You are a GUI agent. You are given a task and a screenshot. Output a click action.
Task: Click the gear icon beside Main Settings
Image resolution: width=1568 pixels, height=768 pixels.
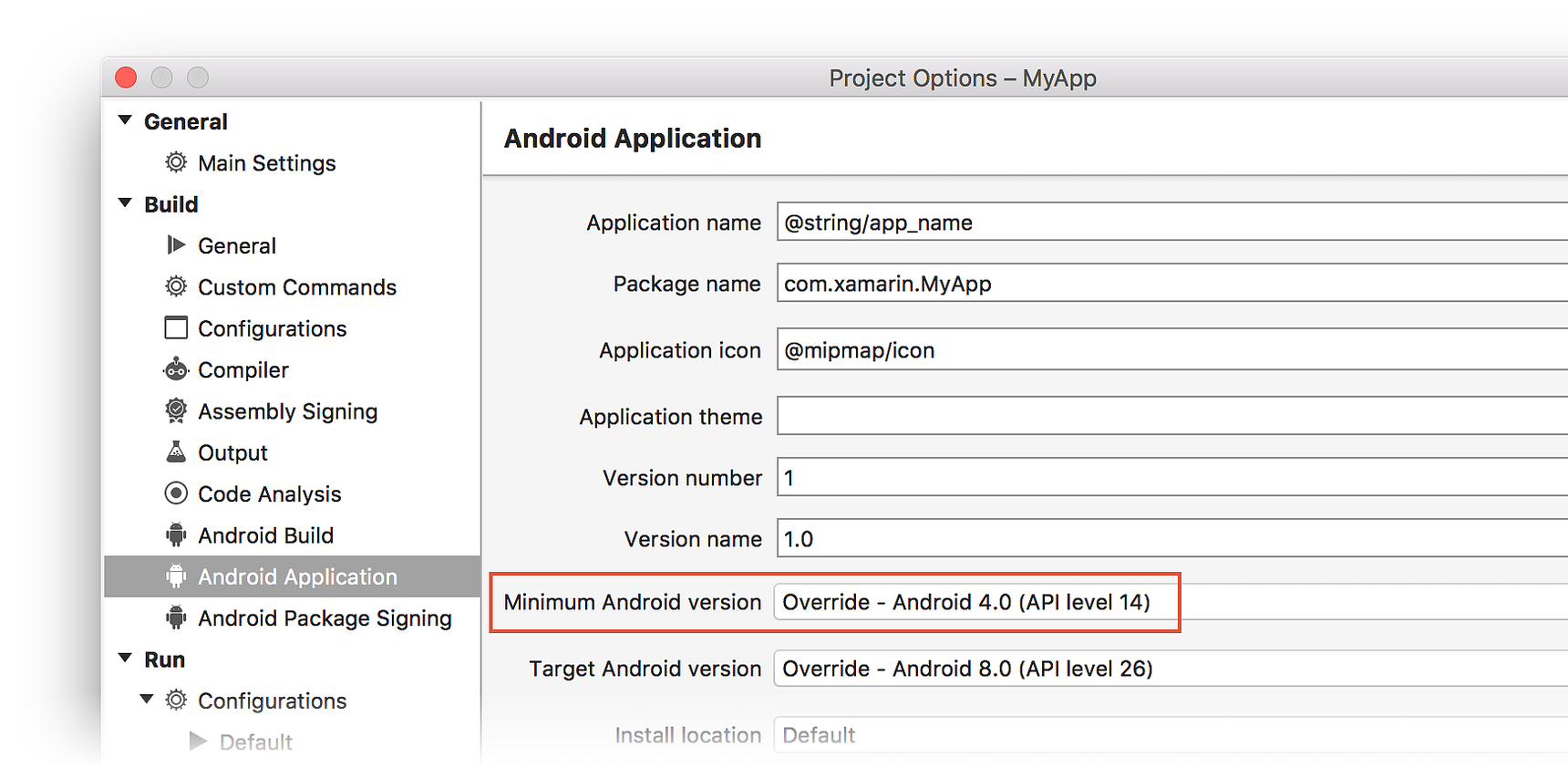click(176, 162)
